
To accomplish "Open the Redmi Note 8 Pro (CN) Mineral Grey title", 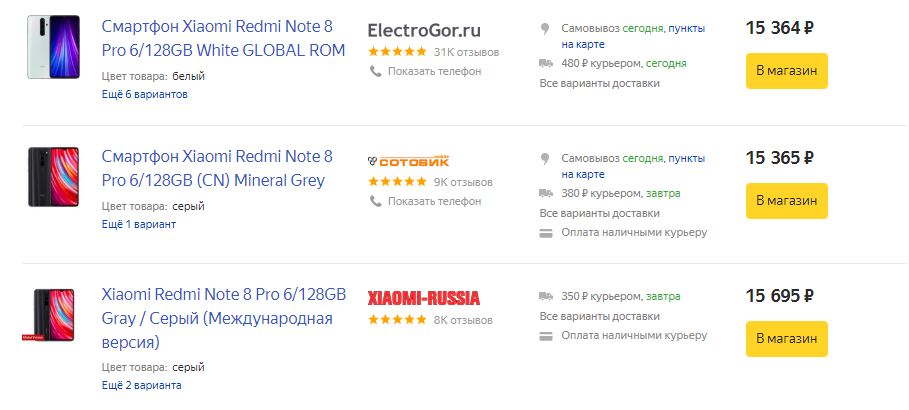I will click(217, 168).
